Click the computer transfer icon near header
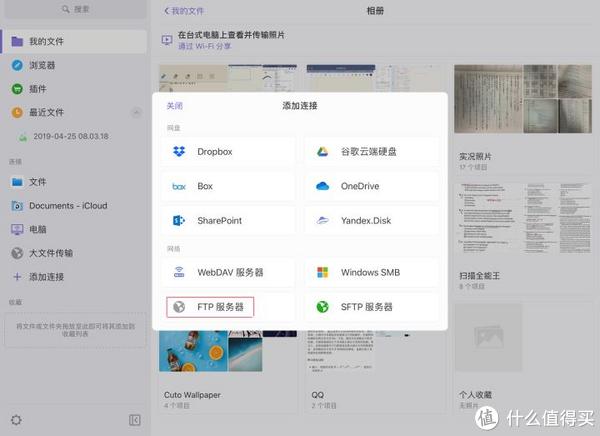Image resolution: width=600 pixels, height=436 pixels. click(x=167, y=40)
